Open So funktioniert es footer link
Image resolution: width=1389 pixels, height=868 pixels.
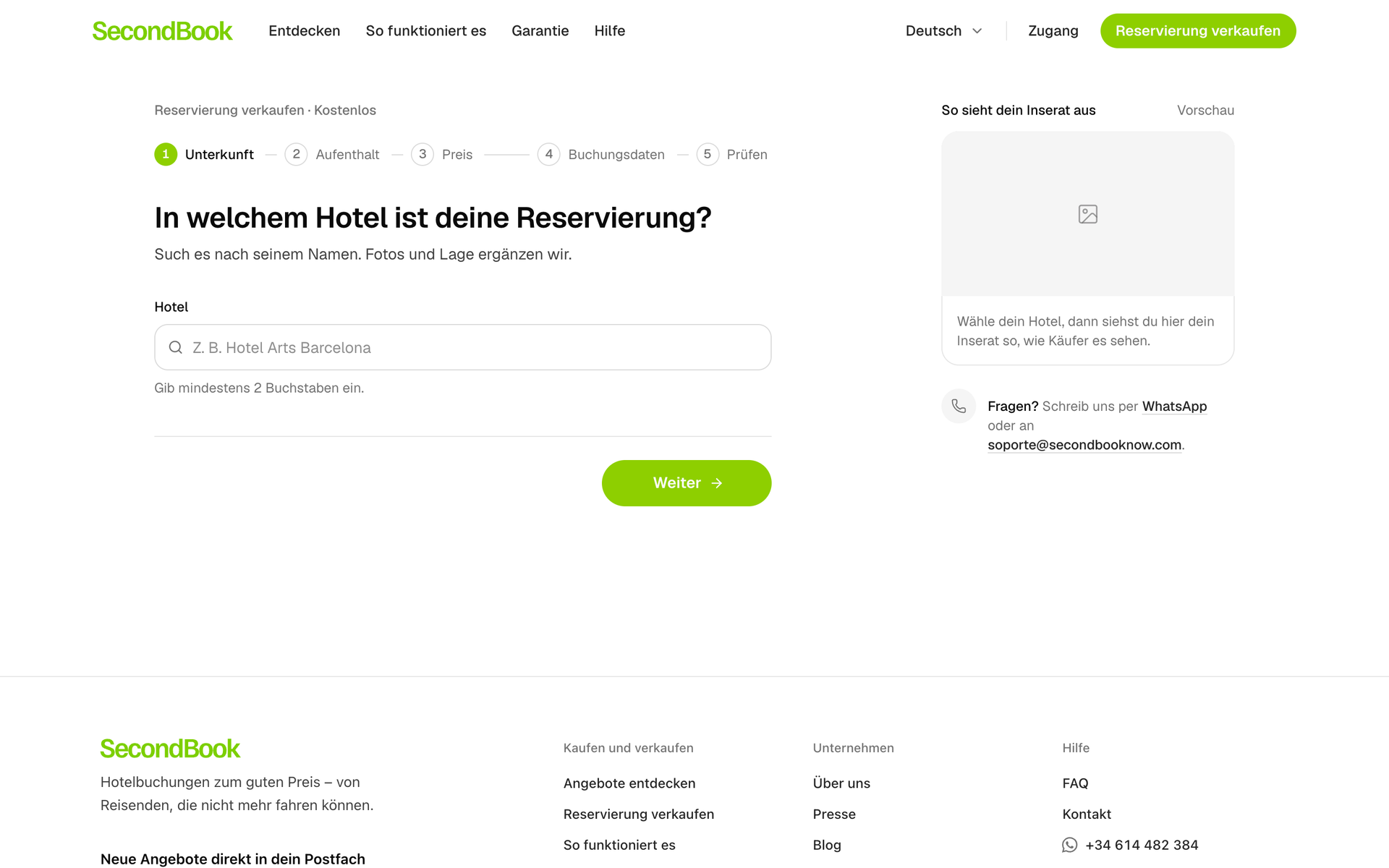point(619,845)
